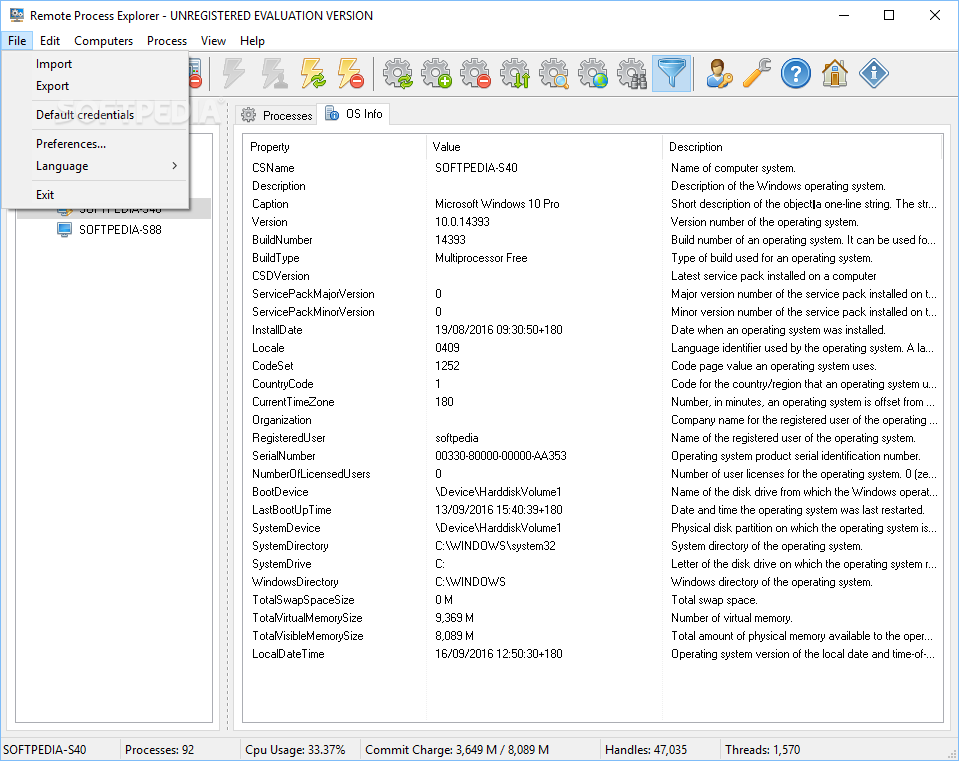The height and width of the screenshot is (761, 959).
Task: Click the lightning disconnect icon with red minus
Action: [x=351, y=74]
